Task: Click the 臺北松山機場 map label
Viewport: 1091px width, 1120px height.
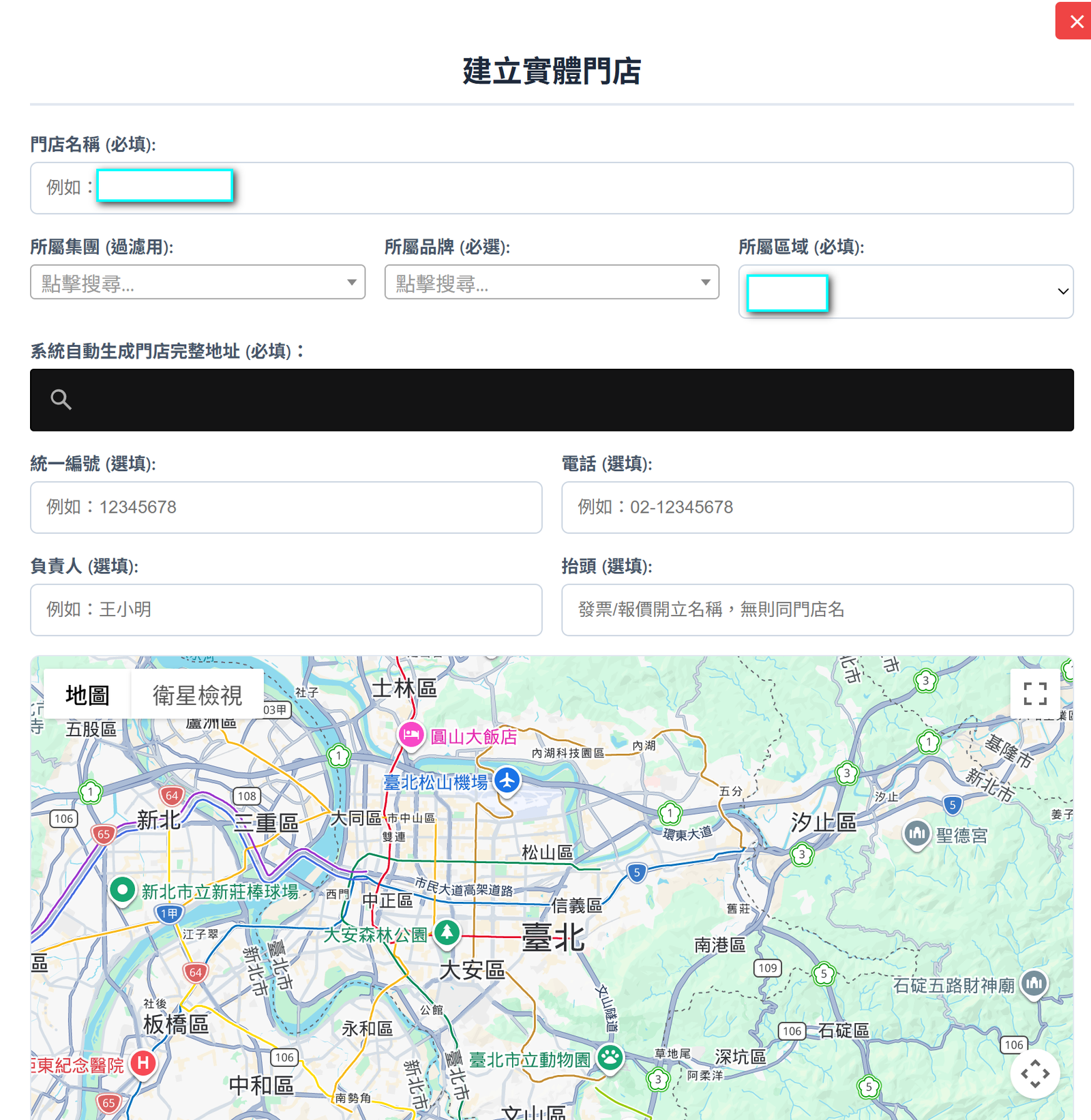Action: tap(436, 783)
